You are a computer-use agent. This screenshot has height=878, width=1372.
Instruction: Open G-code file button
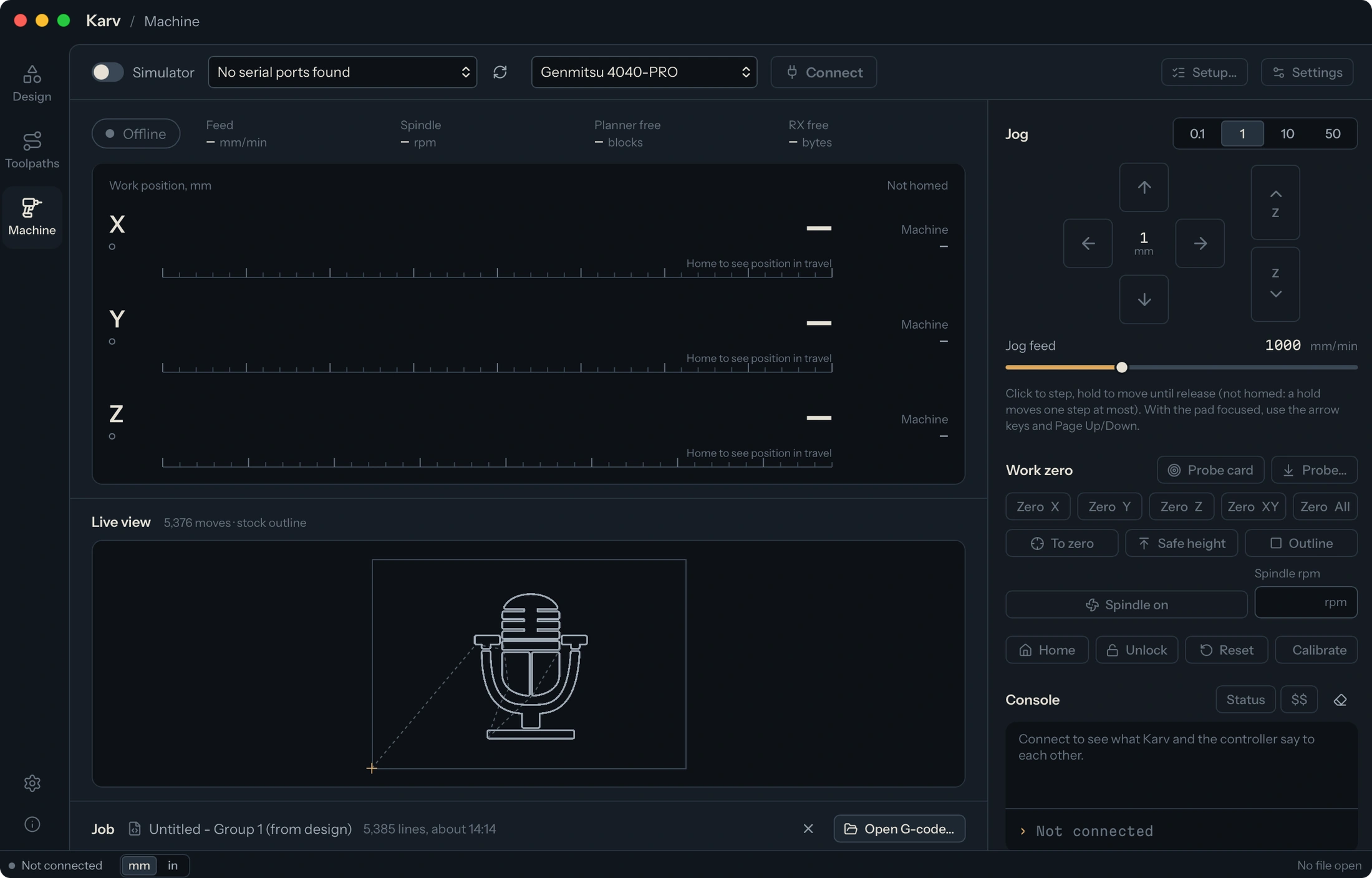coord(899,829)
